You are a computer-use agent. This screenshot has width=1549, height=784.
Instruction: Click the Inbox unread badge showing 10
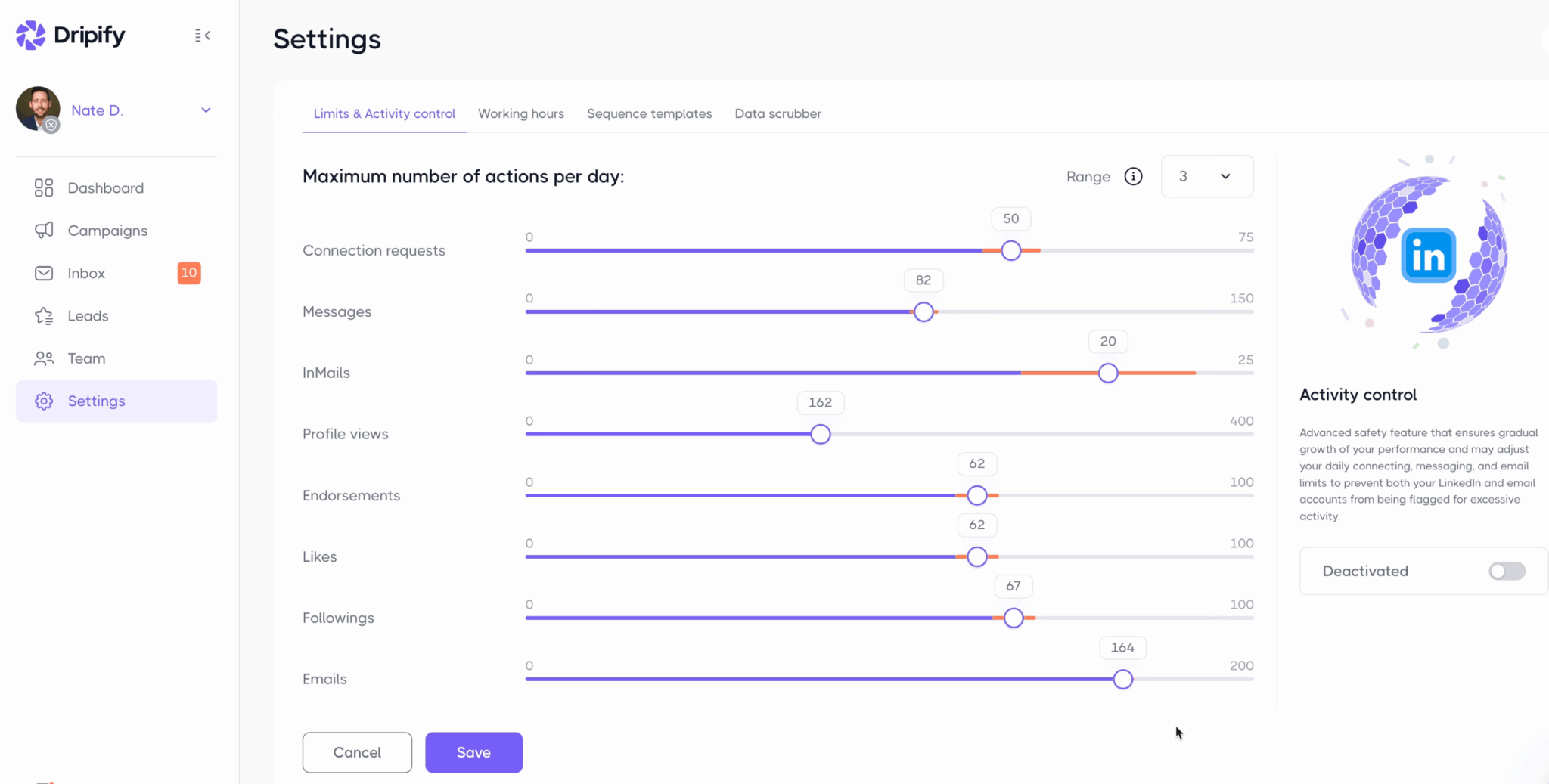tap(189, 273)
